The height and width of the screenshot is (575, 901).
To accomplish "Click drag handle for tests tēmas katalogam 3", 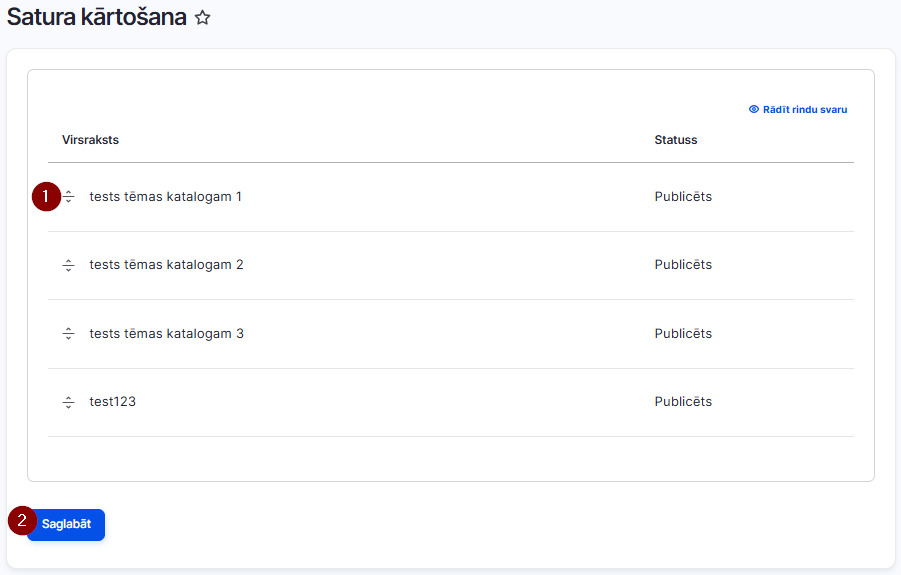I will 68,334.
